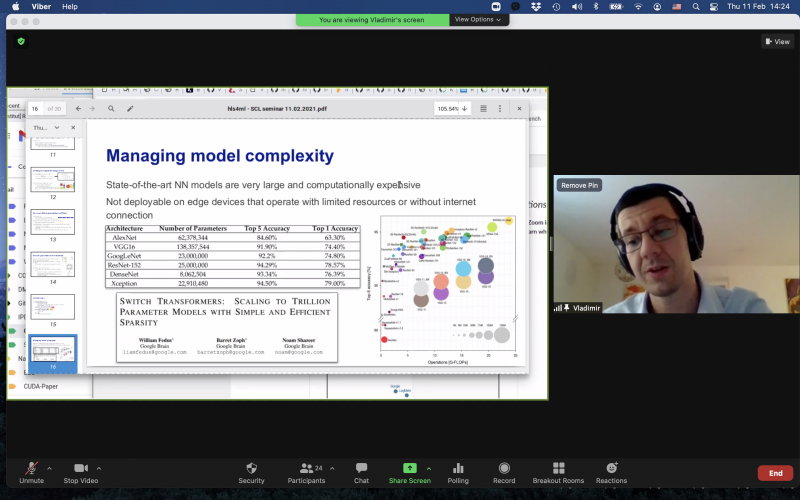Click the View layout button
This screenshot has width=800, height=500.
pyautogui.click(x=778, y=41)
